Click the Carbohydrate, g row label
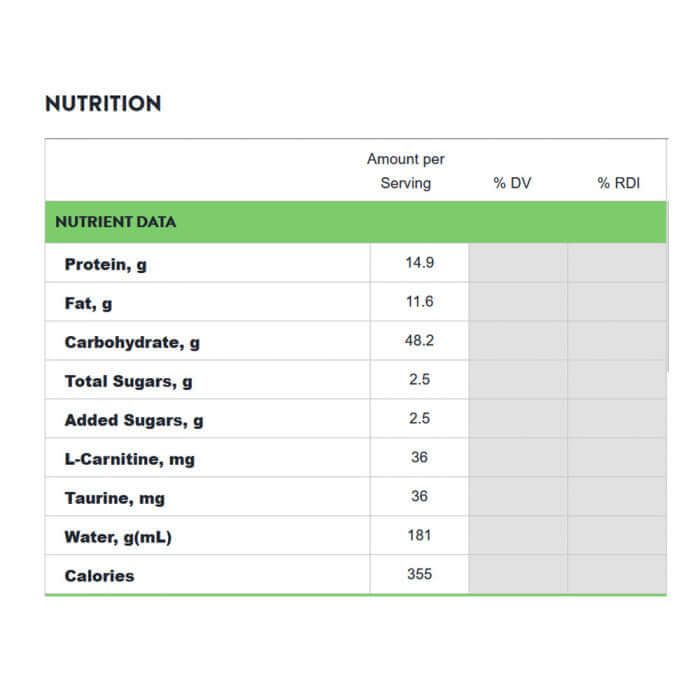The width and height of the screenshot is (700, 700). click(132, 342)
